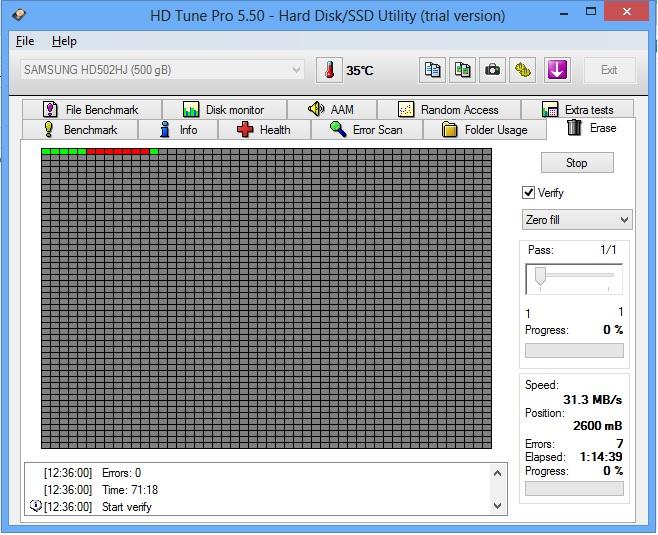This screenshot has width=658, height=535.
Task: Minimize the HD Tune Pro window
Action: click(564, 13)
